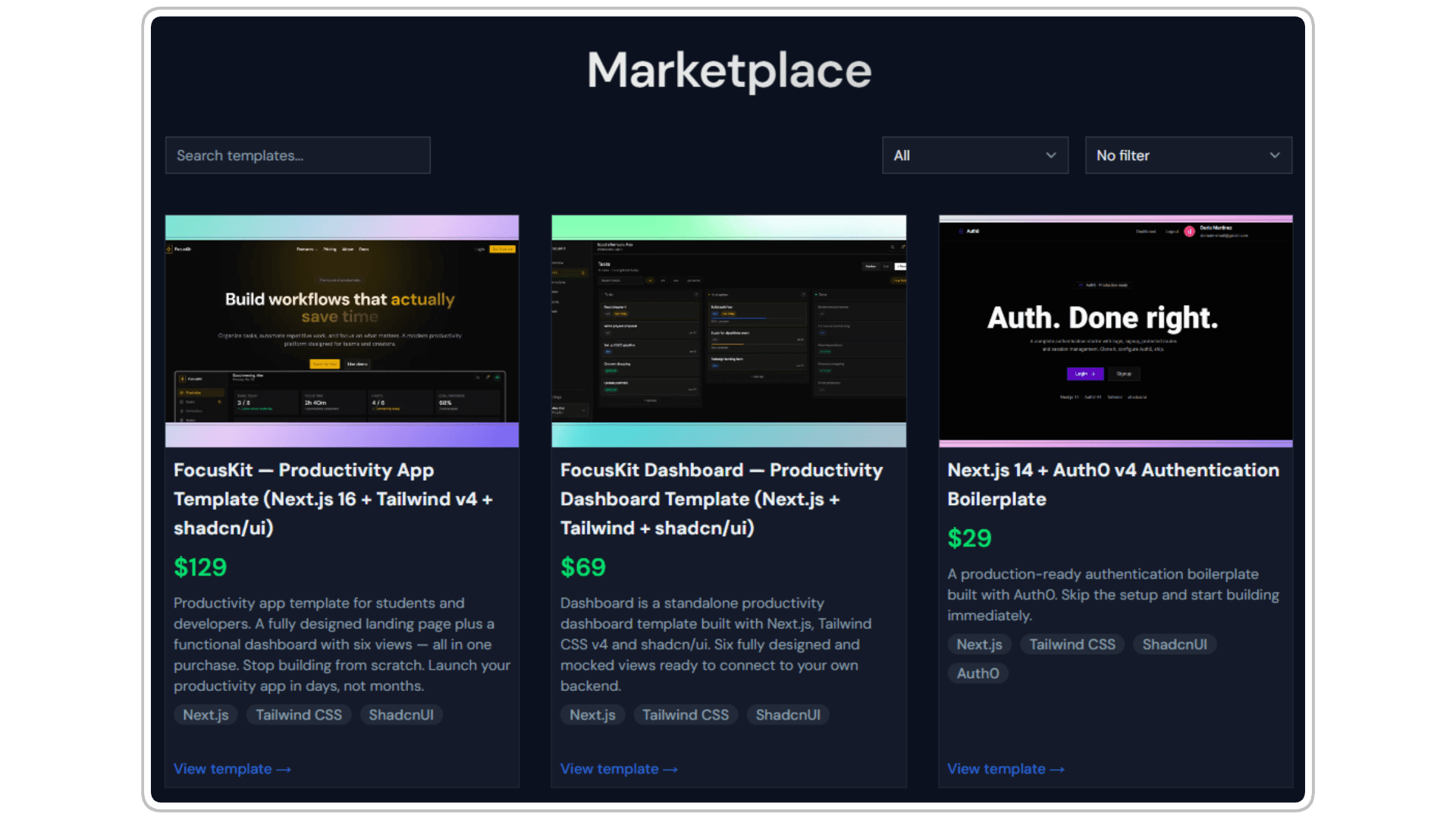This screenshot has height=819, width=1456.
Task: Click the chevron on the No filter dropdown
Action: click(x=1275, y=155)
